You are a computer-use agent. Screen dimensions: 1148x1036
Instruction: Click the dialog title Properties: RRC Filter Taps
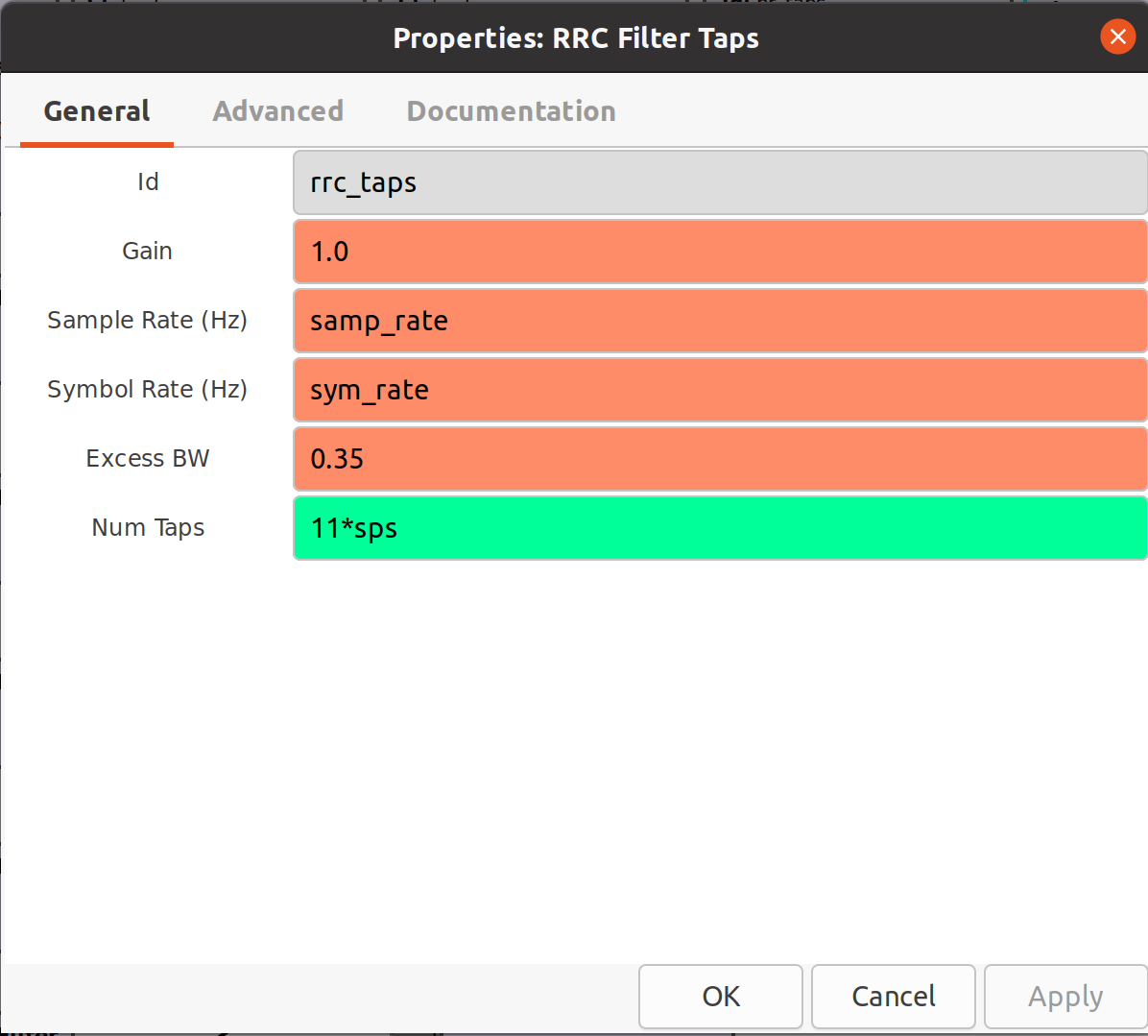(576, 38)
